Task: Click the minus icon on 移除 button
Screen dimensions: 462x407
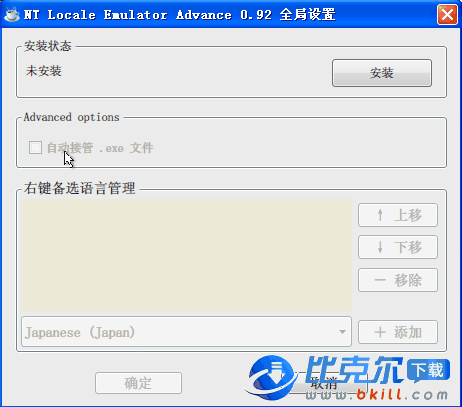Action: click(x=380, y=280)
